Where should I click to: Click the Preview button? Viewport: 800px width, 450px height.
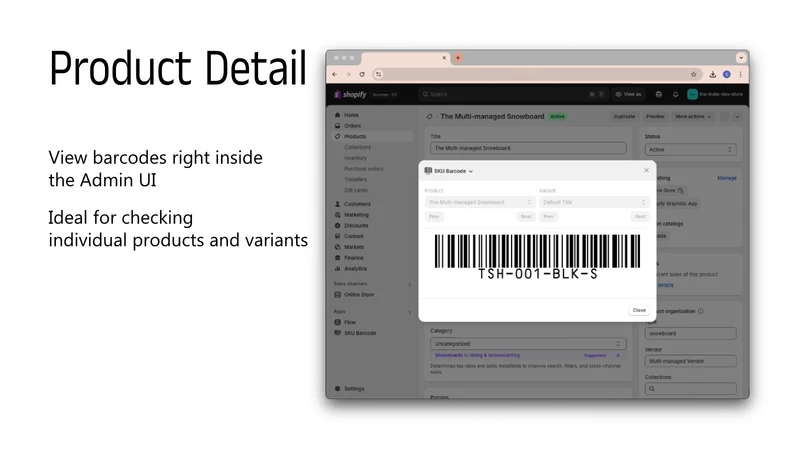tap(655, 117)
